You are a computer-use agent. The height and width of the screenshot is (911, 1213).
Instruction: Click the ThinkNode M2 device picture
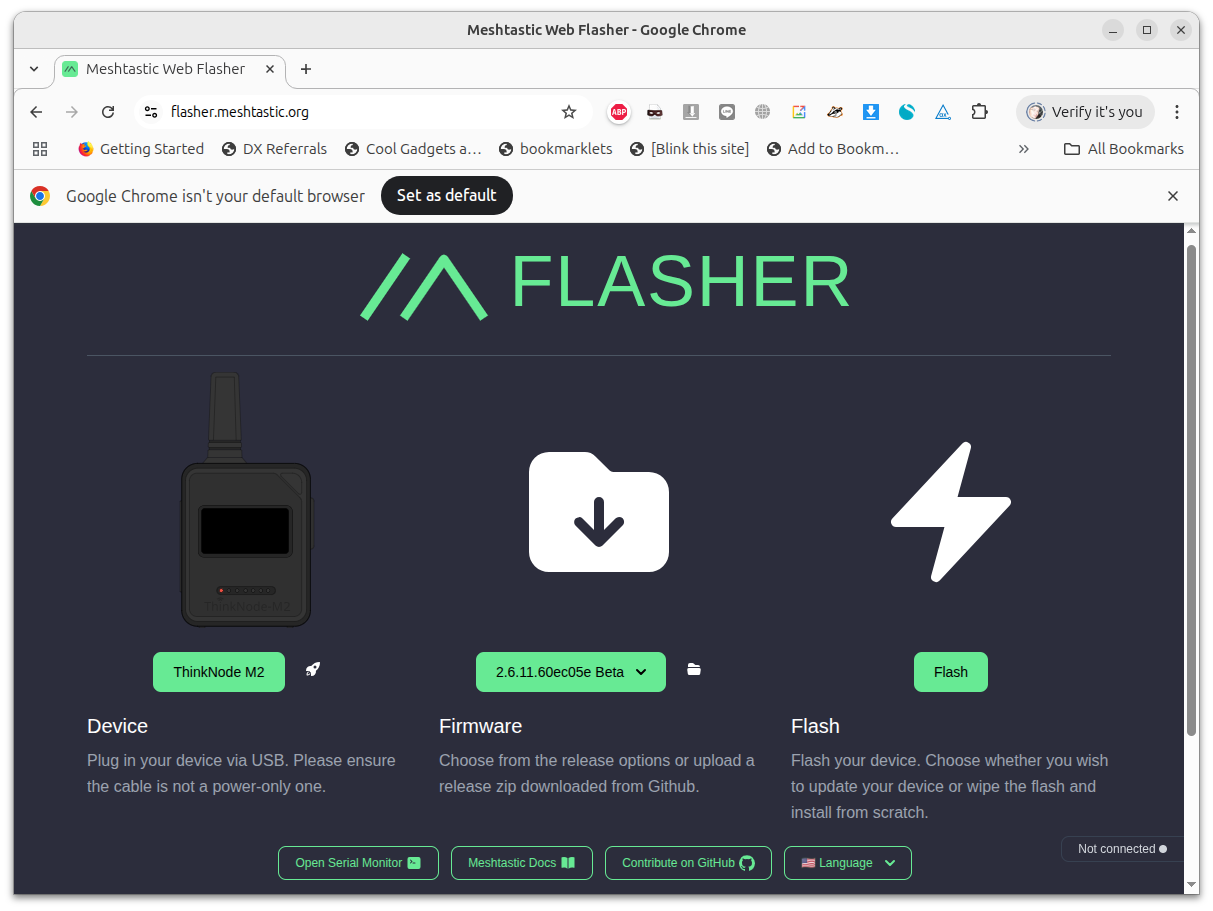pos(246,500)
